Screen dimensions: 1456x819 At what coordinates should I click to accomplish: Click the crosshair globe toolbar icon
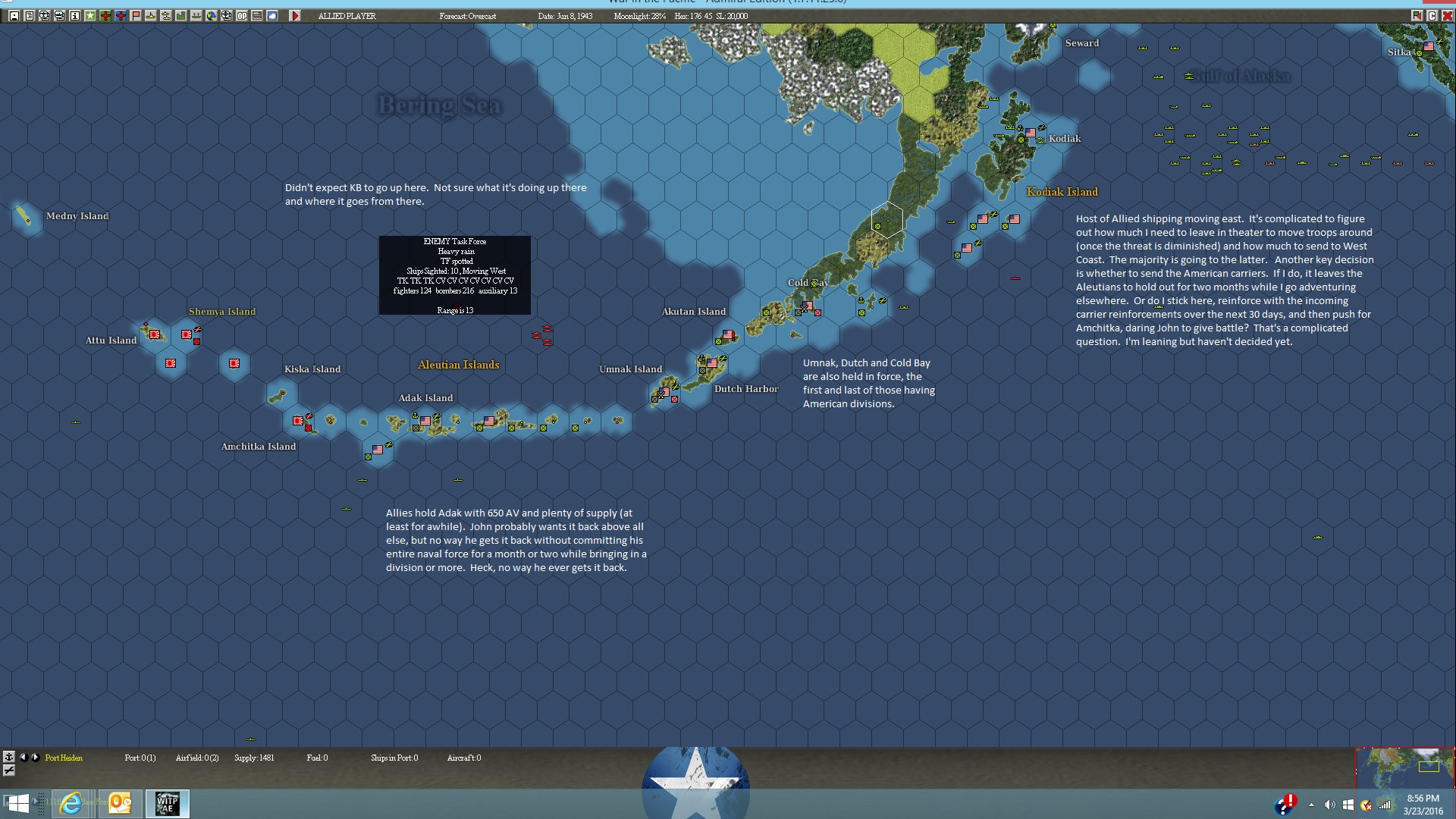pos(227,15)
